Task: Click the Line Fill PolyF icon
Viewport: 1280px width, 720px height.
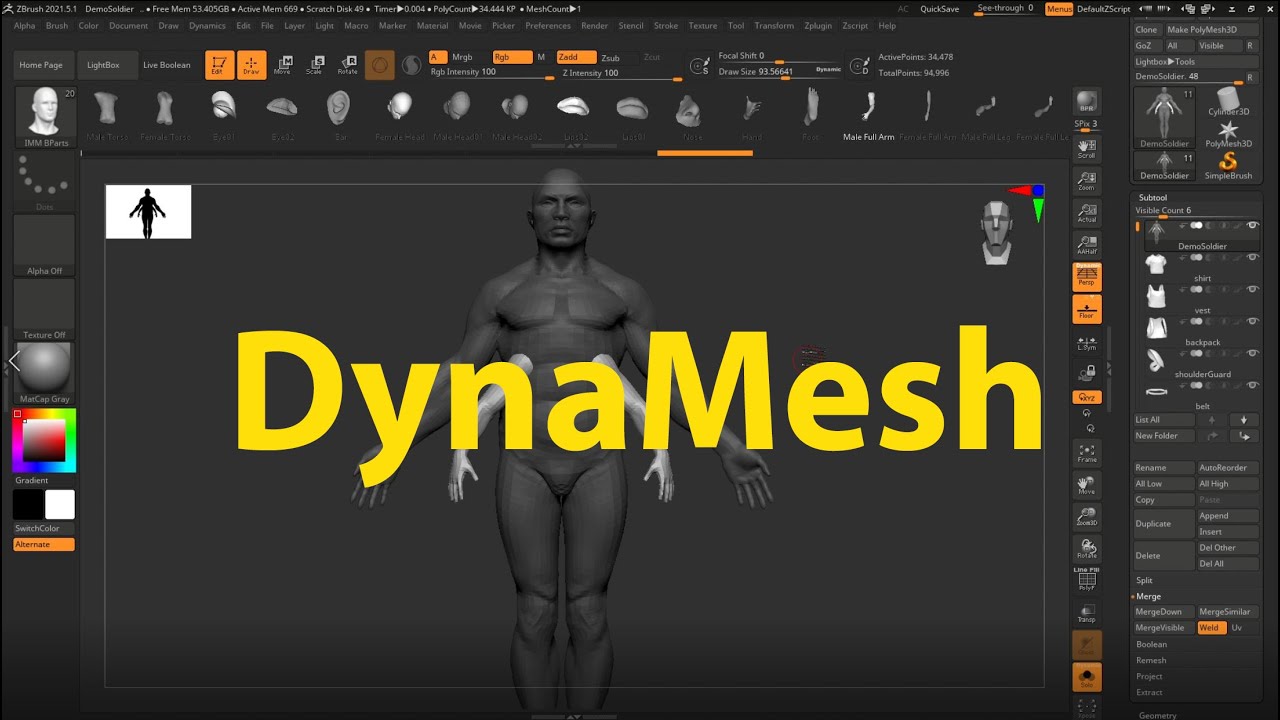Action: [1087, 580]
